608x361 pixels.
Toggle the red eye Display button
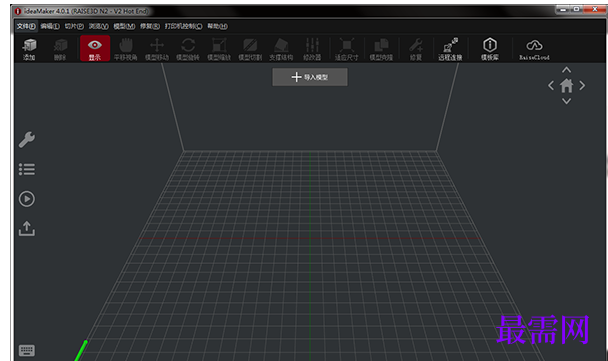click(95, 48)
